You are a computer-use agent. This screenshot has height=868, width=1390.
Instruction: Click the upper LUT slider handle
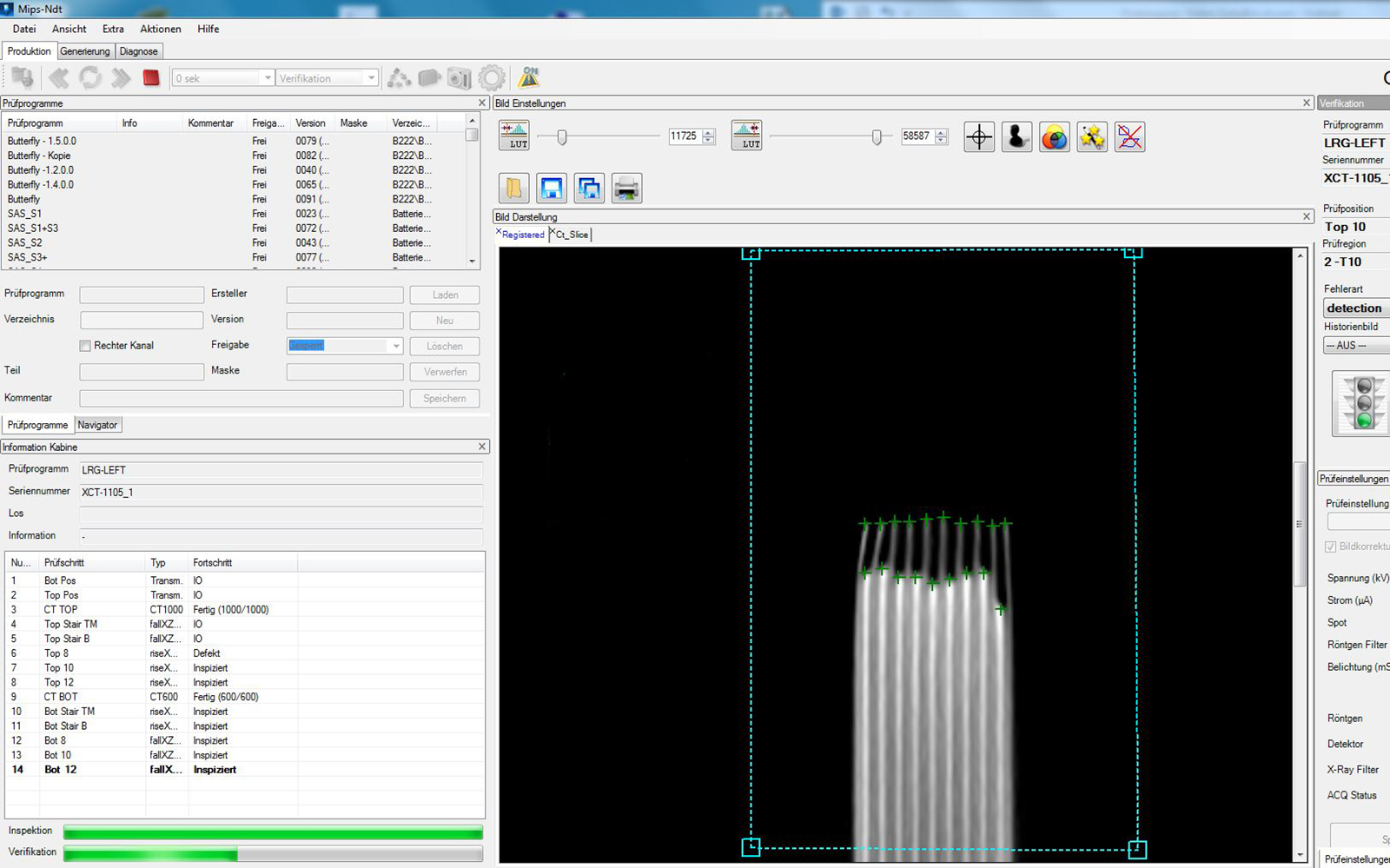[x=877, y=137]
